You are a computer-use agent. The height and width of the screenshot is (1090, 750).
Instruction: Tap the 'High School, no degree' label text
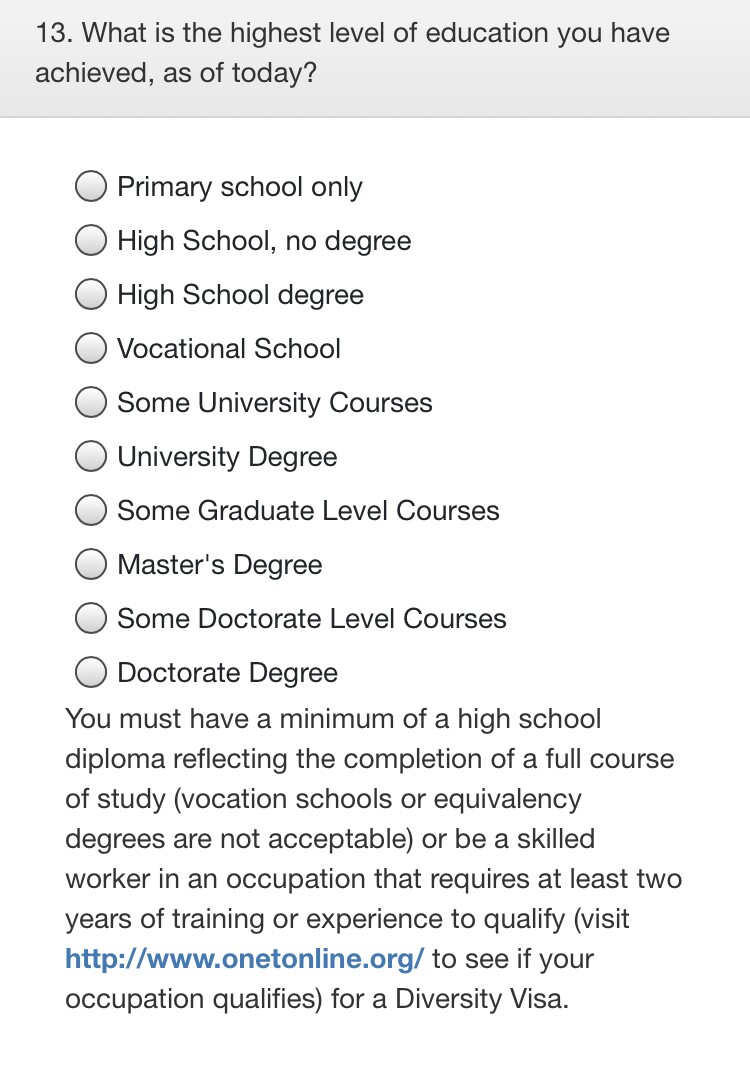264,241
